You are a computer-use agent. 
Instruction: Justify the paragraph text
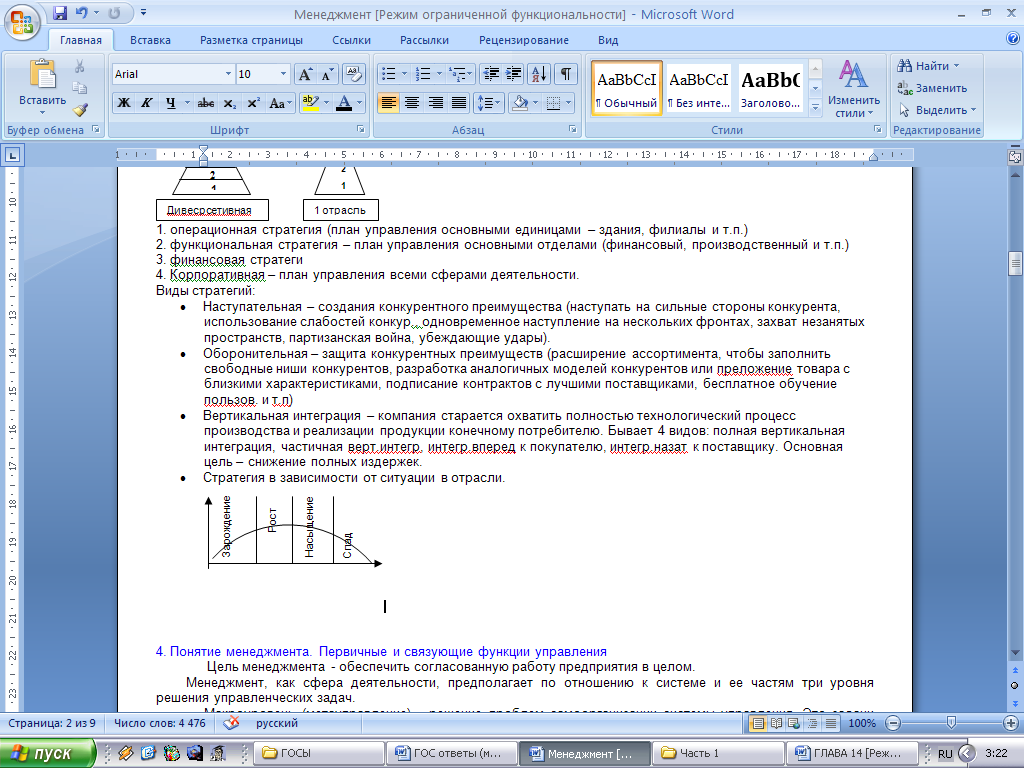click(459, 103)
